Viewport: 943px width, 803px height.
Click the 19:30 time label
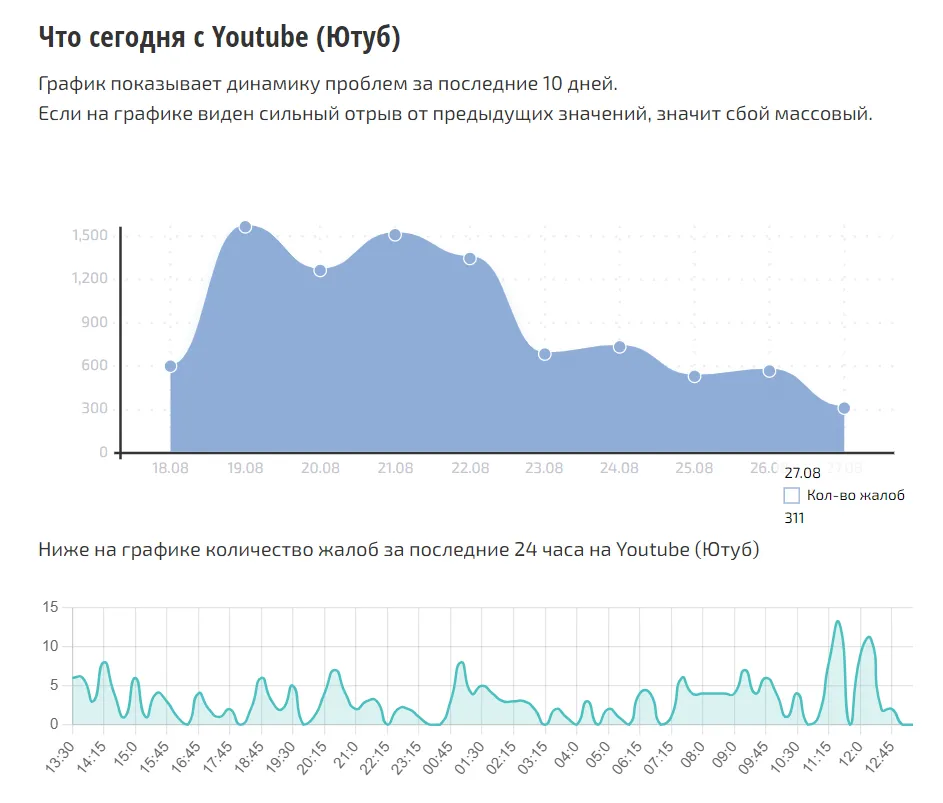pyautogui.click(x=280, y=757)
